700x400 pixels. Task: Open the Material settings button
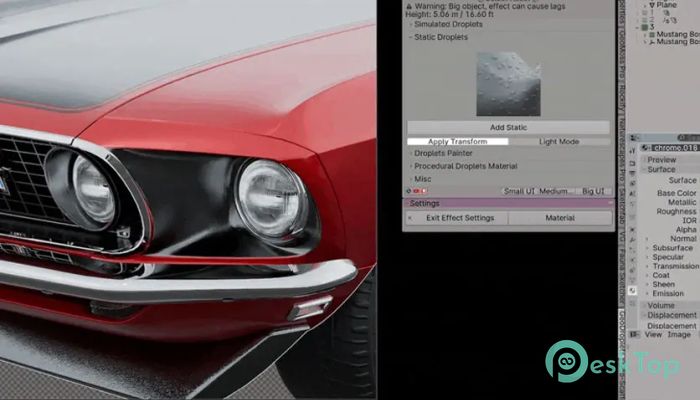pos(560,218)
